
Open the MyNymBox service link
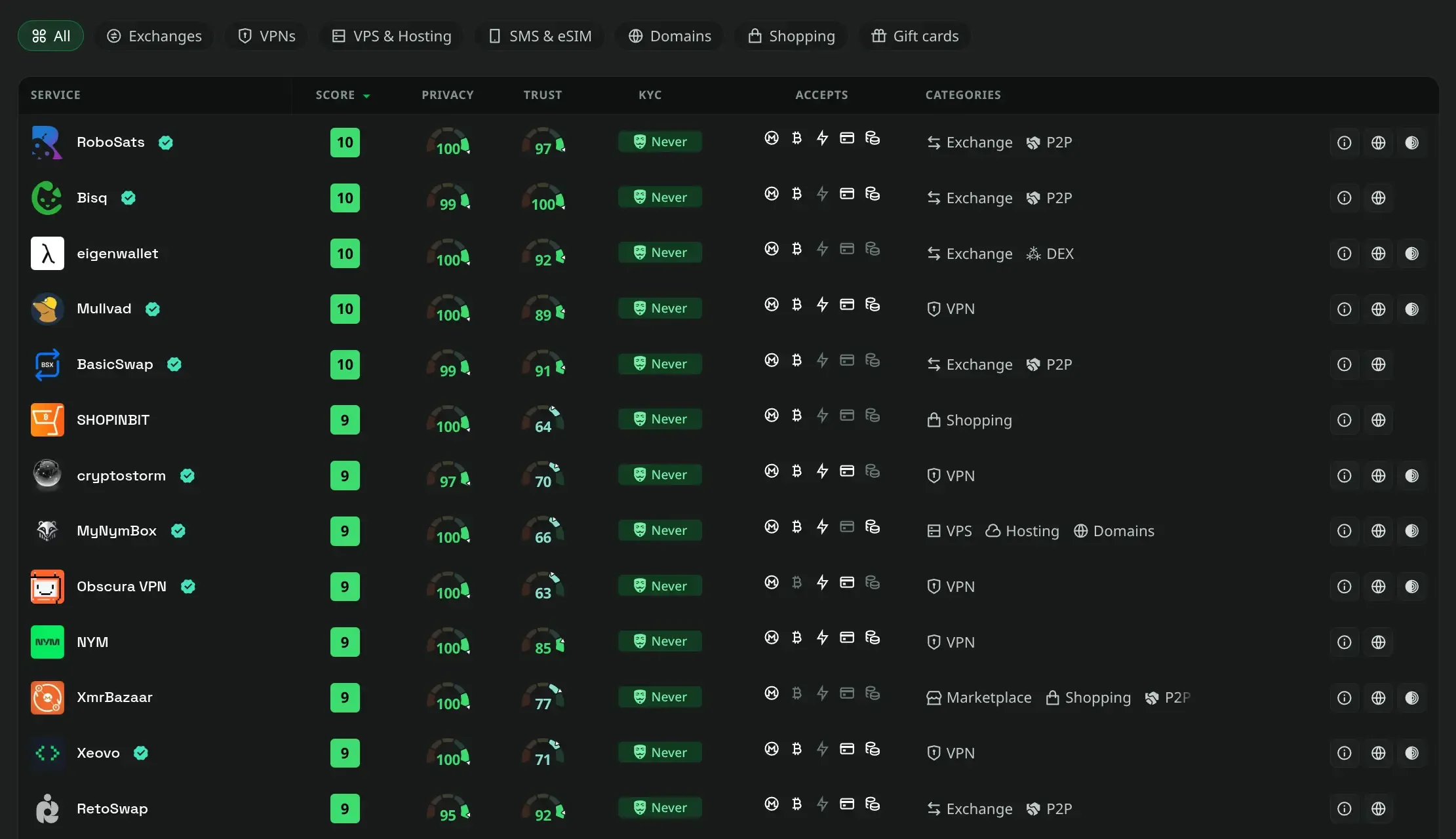tap(117, 531)
